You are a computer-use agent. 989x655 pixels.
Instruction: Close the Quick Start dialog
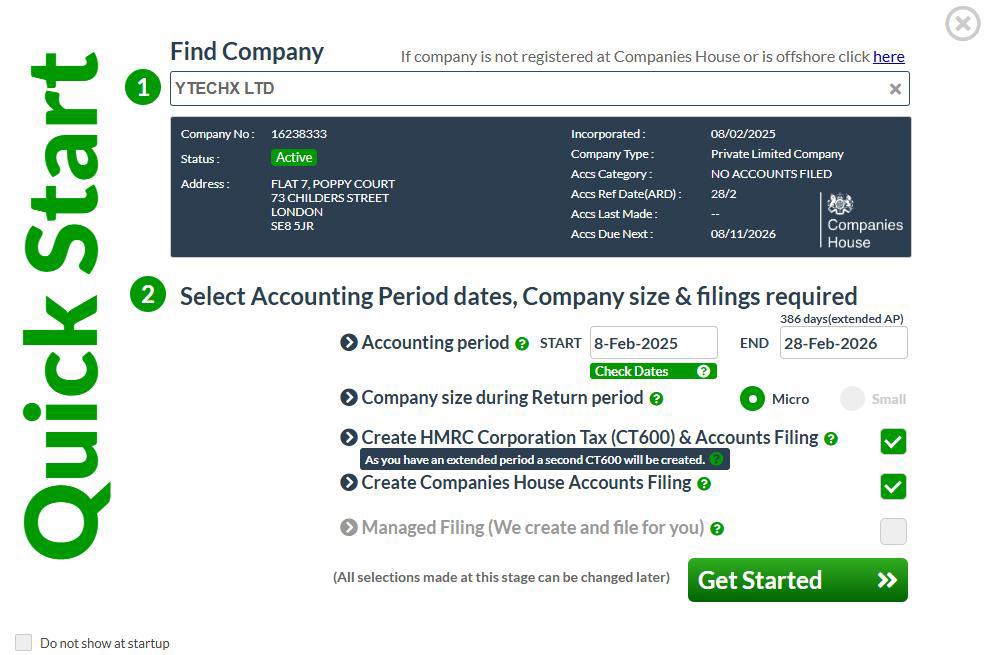962,23
